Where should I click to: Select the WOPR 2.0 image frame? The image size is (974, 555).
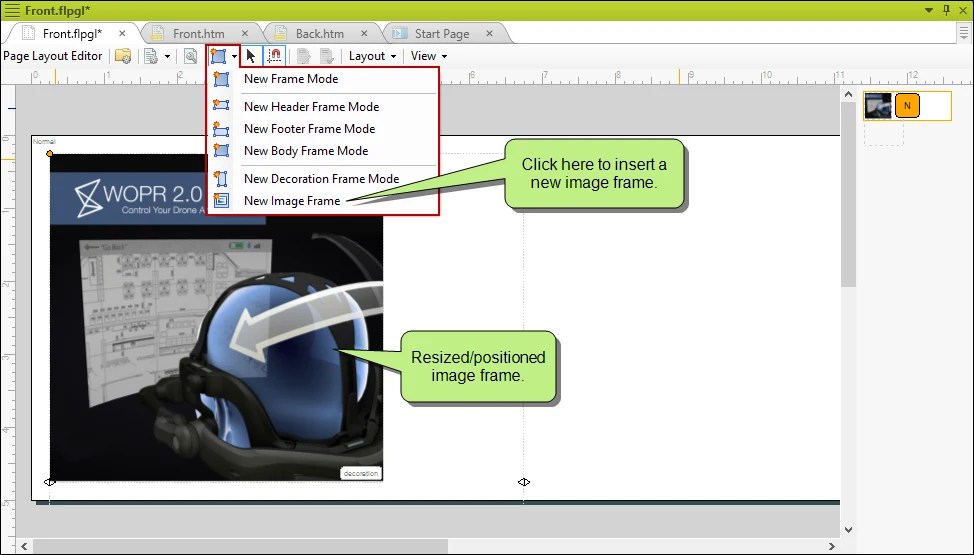click(216, 317)
